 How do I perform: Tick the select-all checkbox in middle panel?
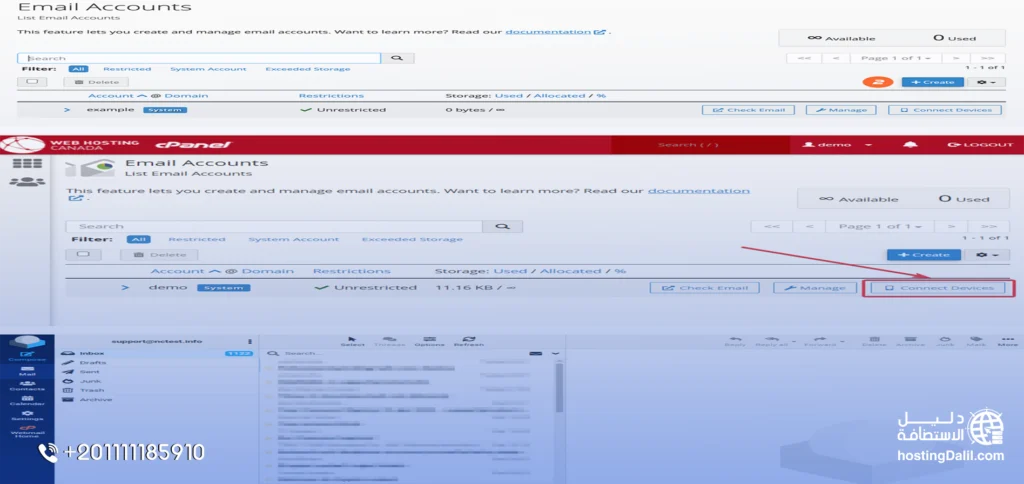point(84,255)
